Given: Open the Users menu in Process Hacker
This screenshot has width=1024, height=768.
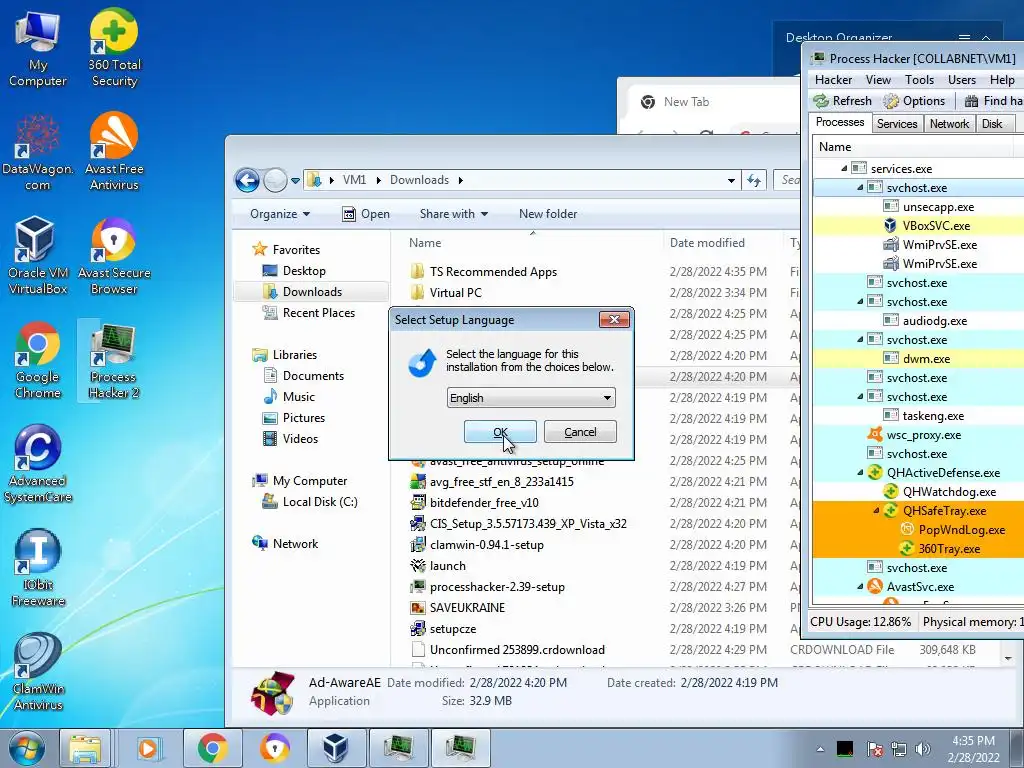Looking at the screenshot, I should pos(961,80).
